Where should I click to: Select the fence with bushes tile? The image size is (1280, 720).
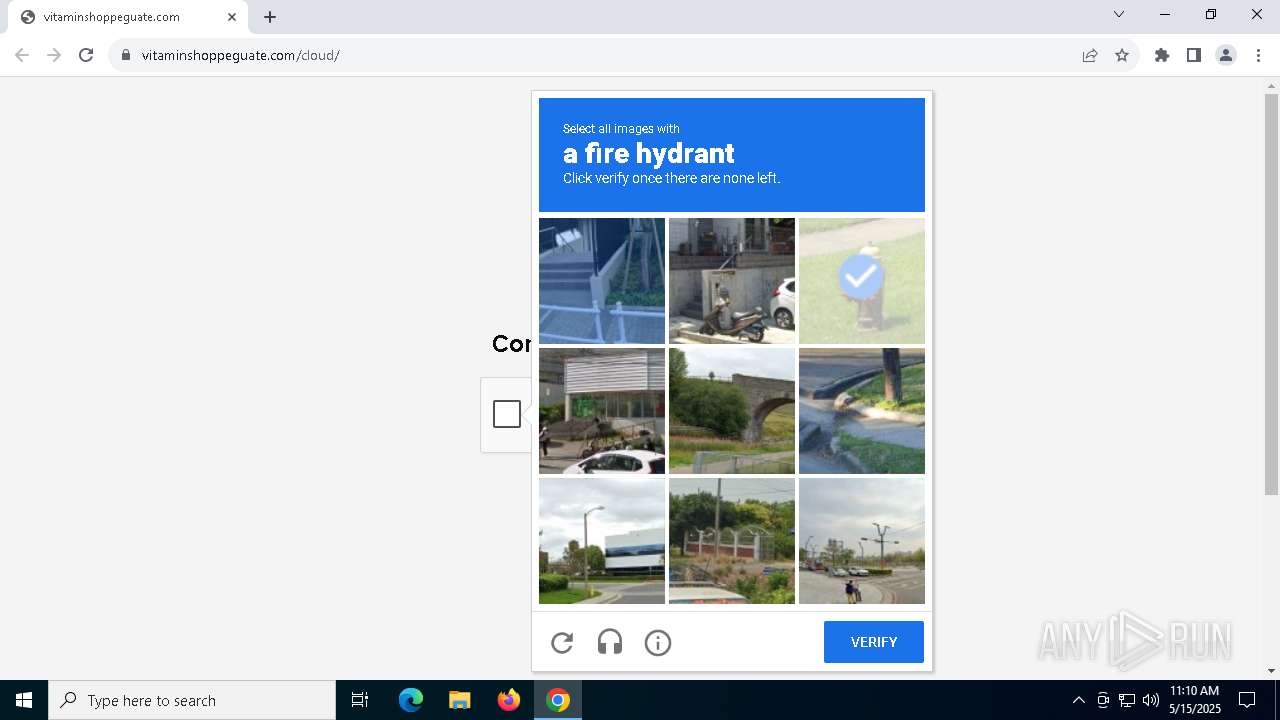732,541
